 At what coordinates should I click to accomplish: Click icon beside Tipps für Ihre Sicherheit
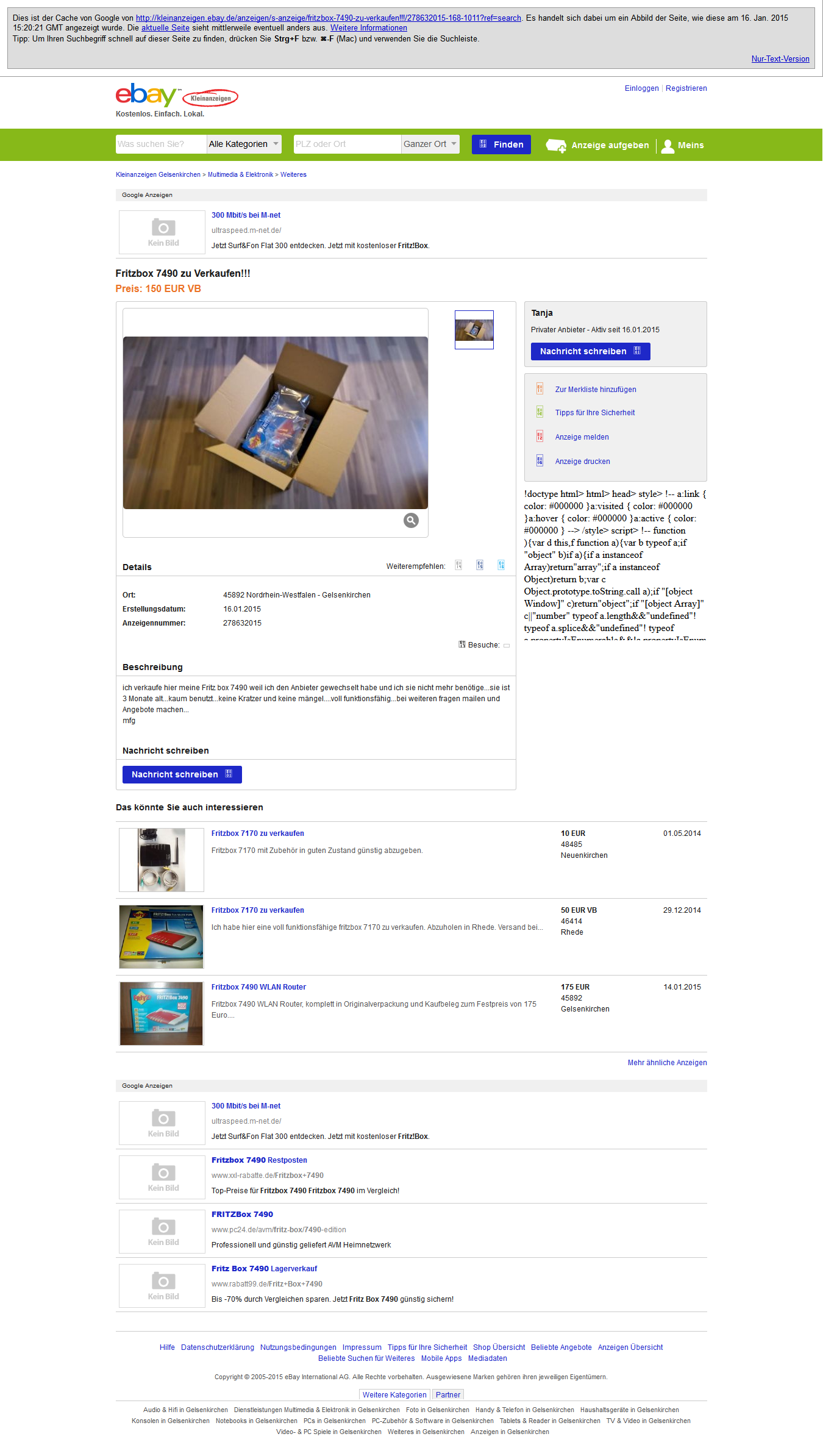(540, 412)
